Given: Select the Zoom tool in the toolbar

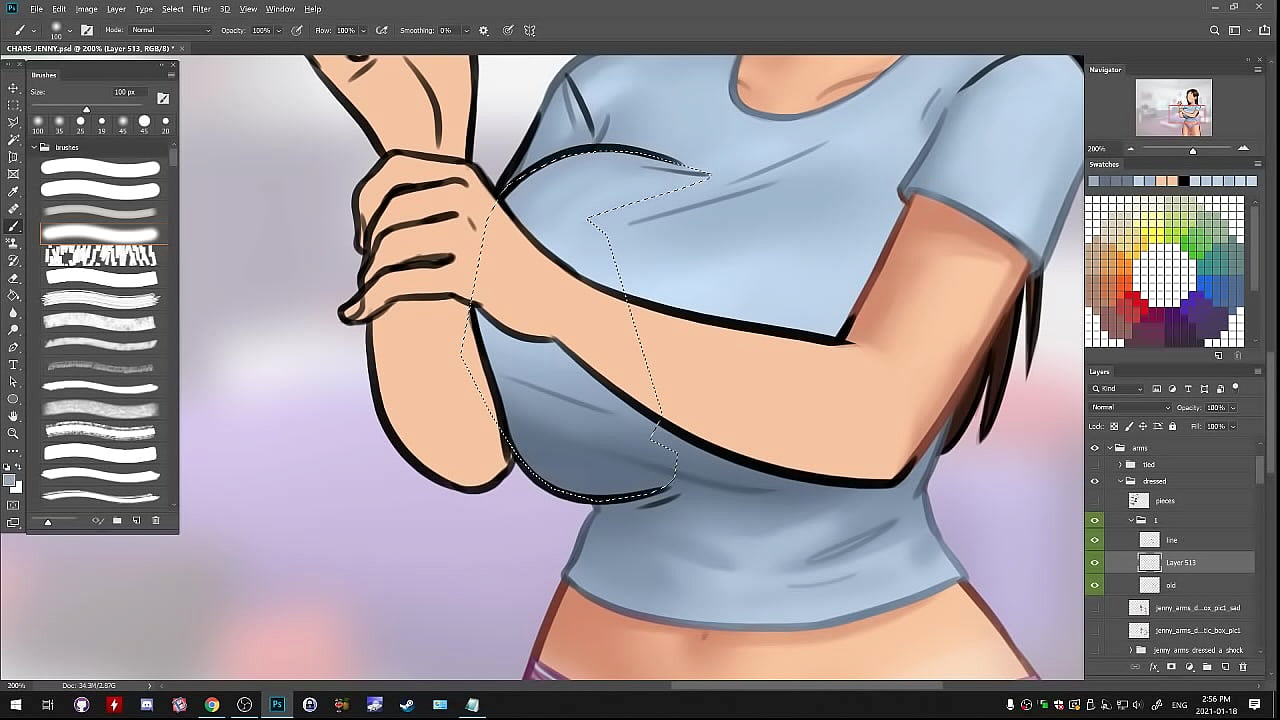Looking at the screenshot, I should click(13, 433).
